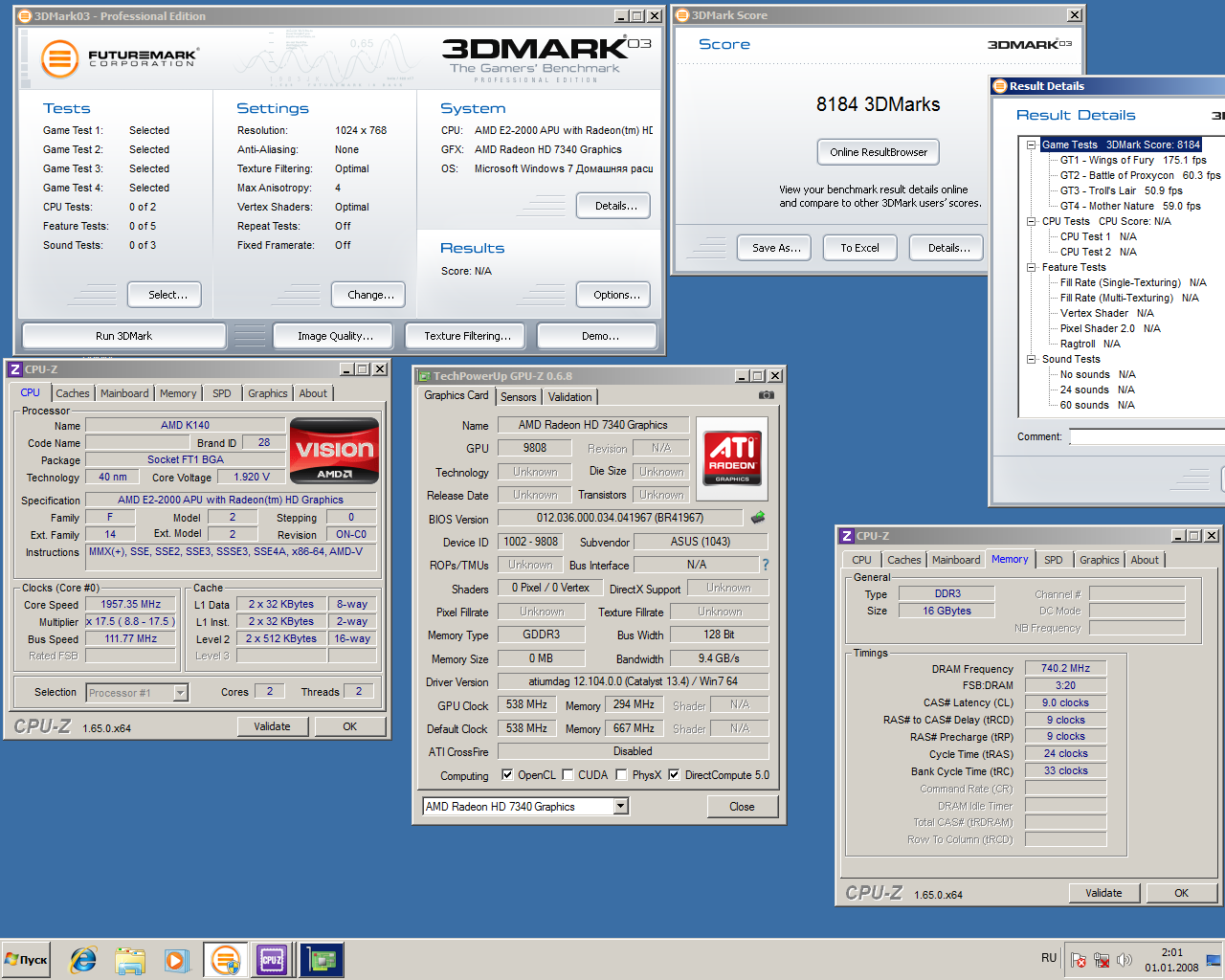1225x980 pixels.
Task: Click the Image Quality button
Action: [335, 336]
